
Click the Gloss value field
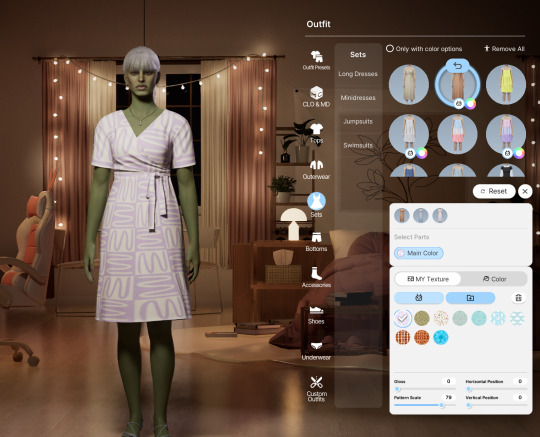click(448, 381)
